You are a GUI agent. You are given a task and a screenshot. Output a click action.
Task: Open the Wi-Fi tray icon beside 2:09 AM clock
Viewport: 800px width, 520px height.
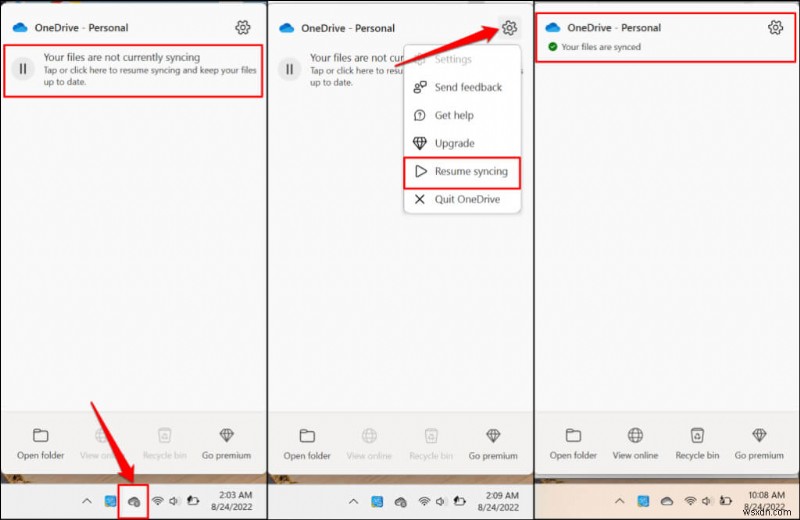click(x=424, y=502)
